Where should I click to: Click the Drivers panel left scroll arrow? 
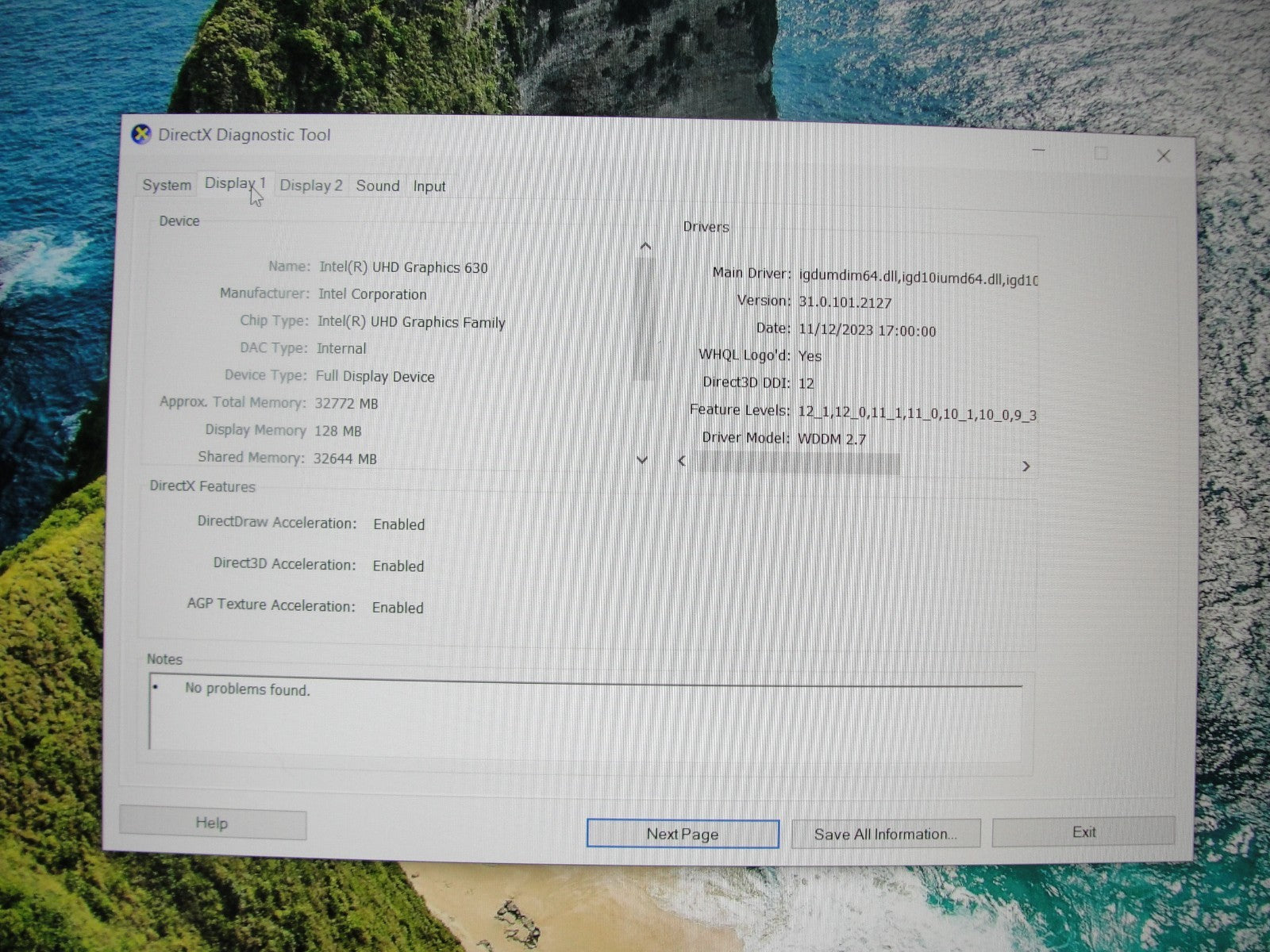(682, 461)
